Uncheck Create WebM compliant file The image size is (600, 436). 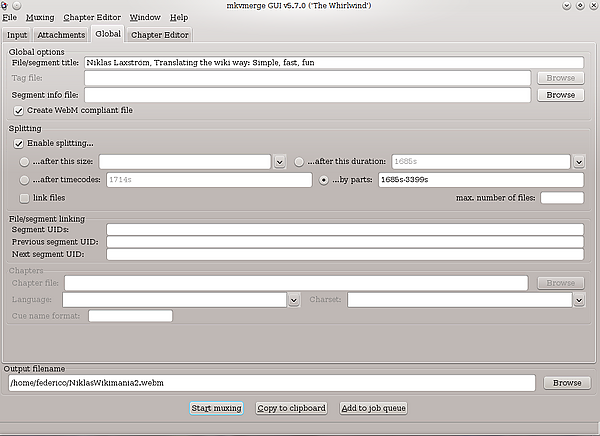pos(19,110)
